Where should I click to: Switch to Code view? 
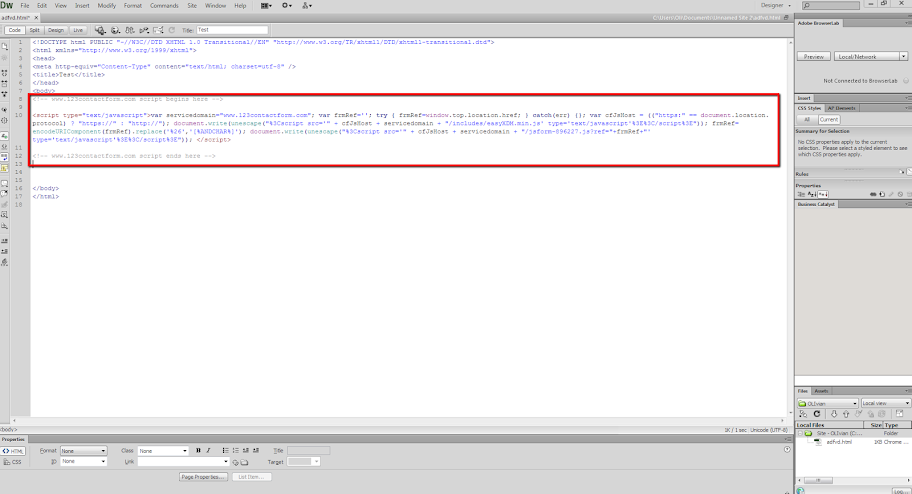click(15, 30)
